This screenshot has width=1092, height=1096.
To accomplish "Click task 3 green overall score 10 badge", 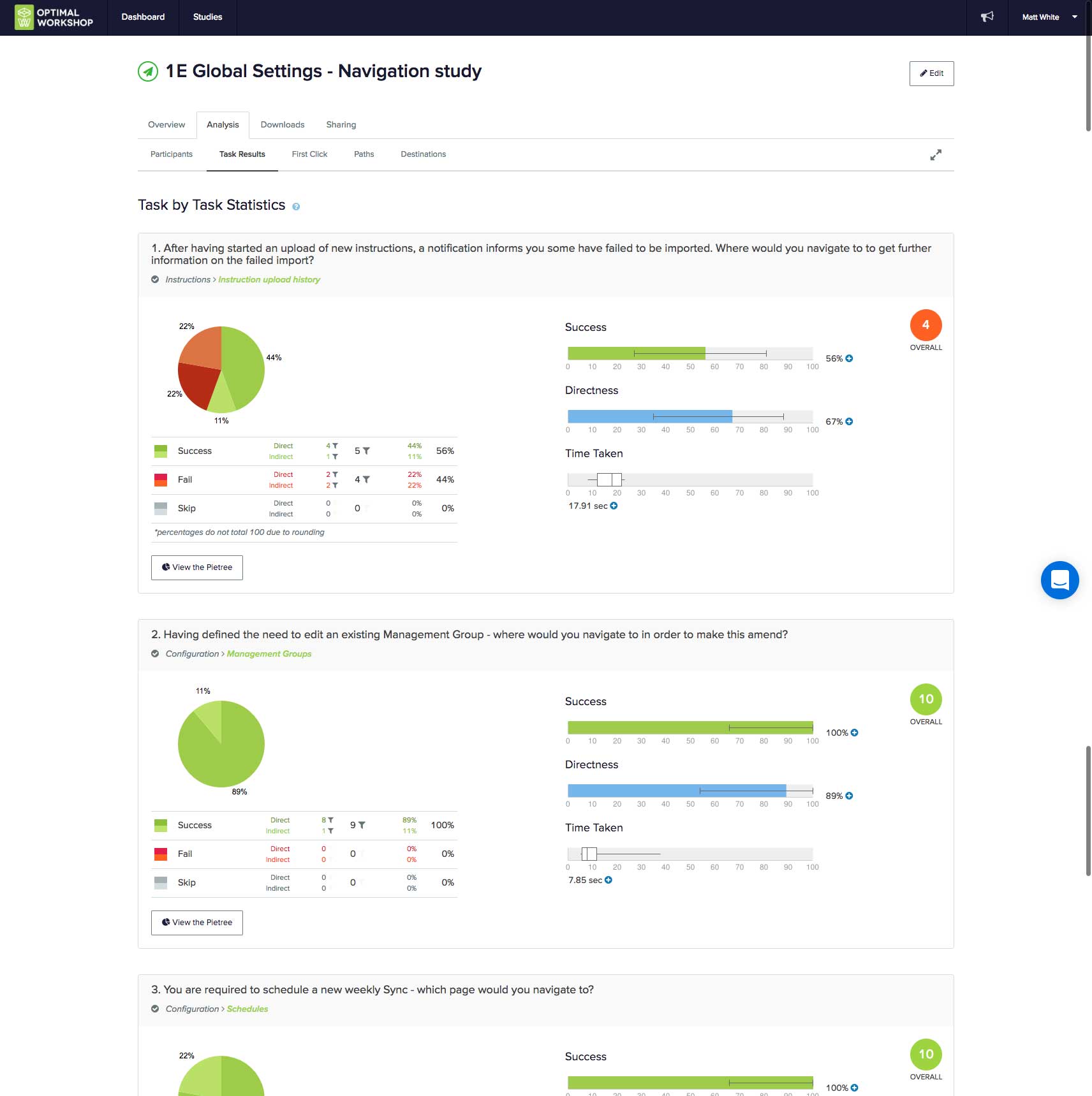I will tap(926, 1055).
